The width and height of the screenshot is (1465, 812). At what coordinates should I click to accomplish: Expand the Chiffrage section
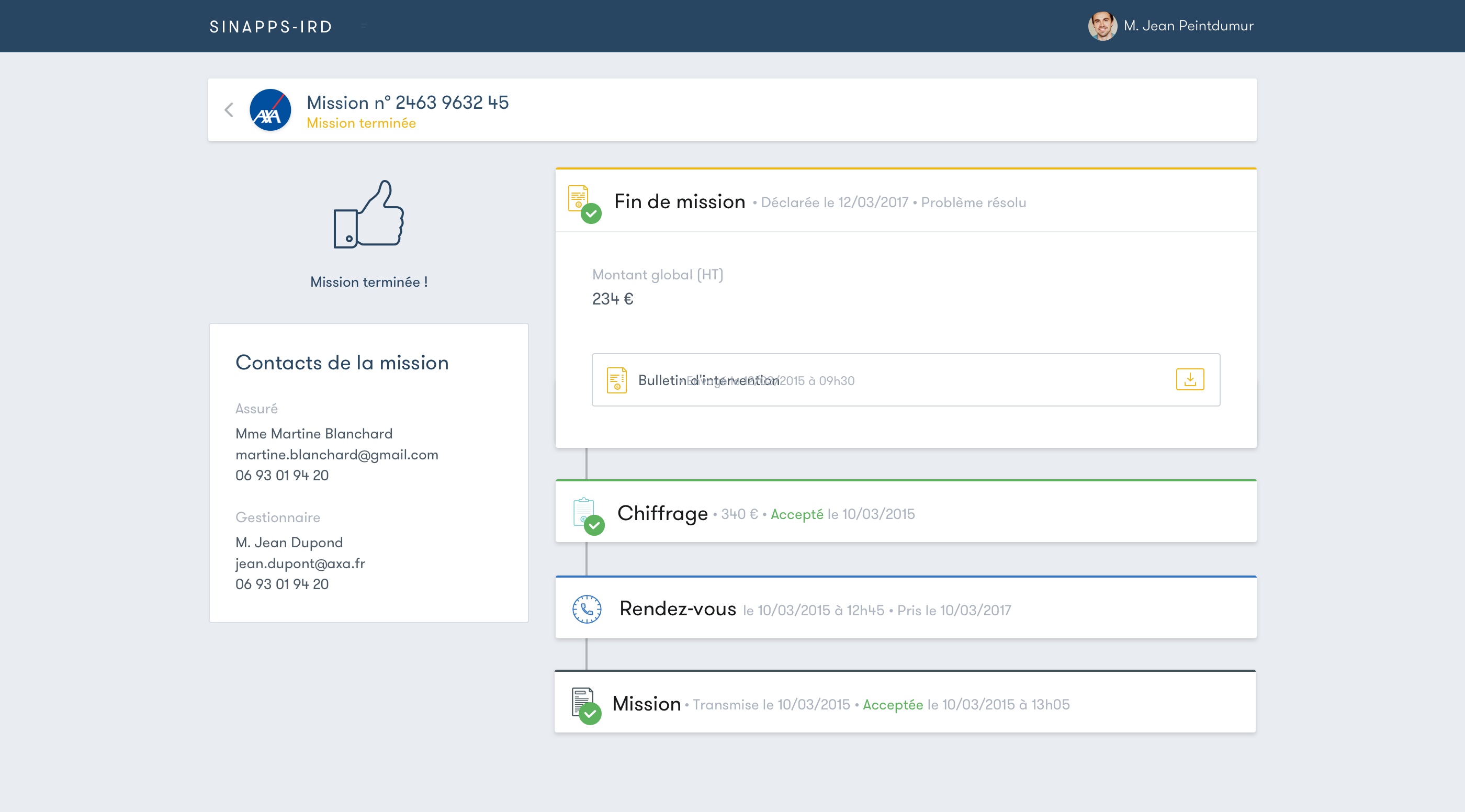pyautogui.click(x=905, y=511)
